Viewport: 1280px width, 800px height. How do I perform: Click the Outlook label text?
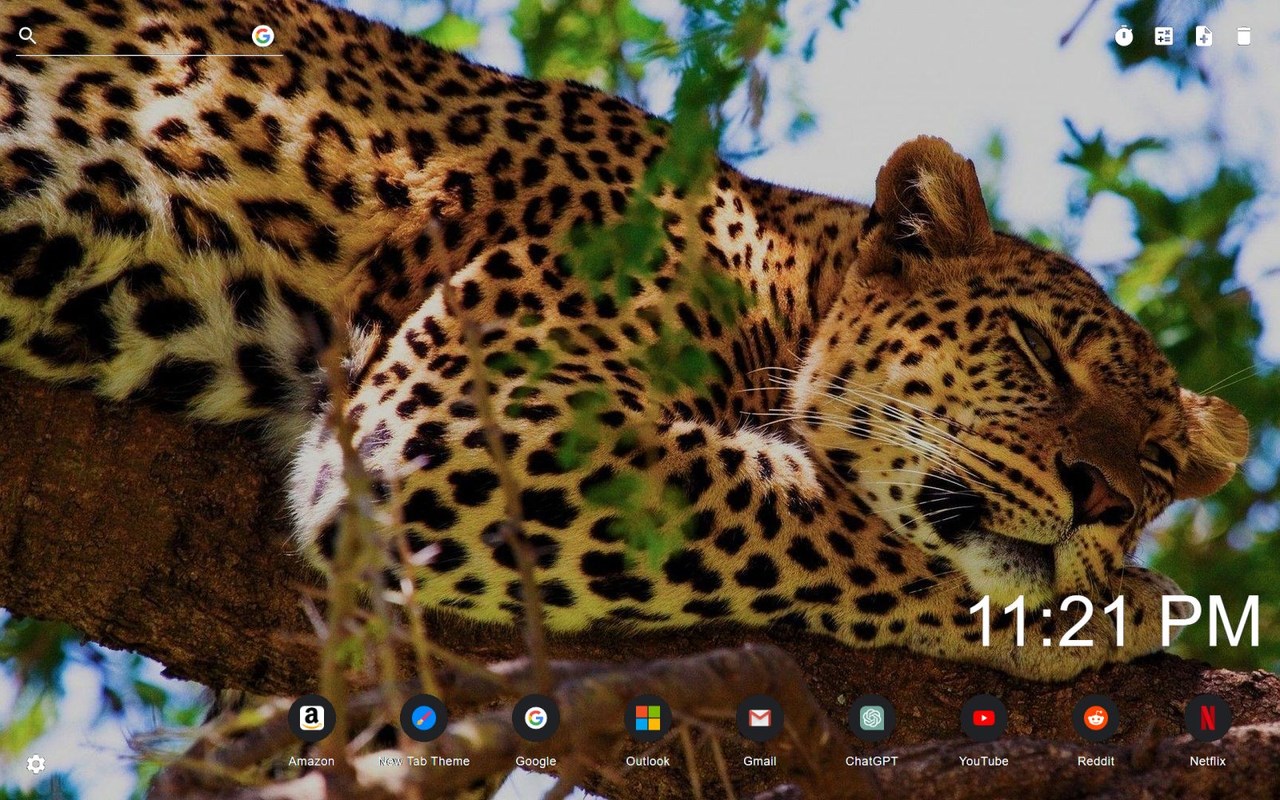tap(648, 761)
